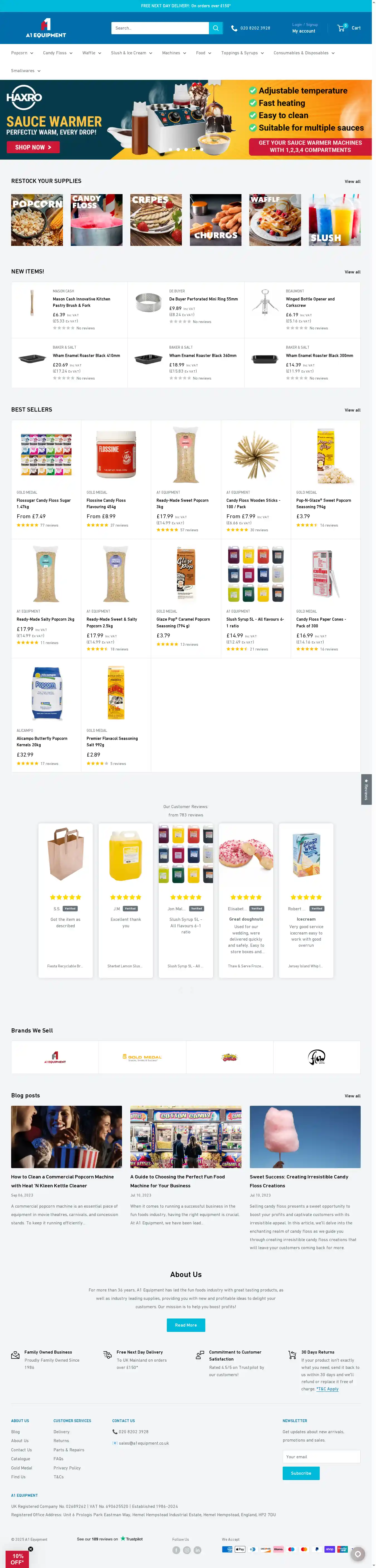Open the shopping cart icon
376x1568 pixels.
(341, 28)
